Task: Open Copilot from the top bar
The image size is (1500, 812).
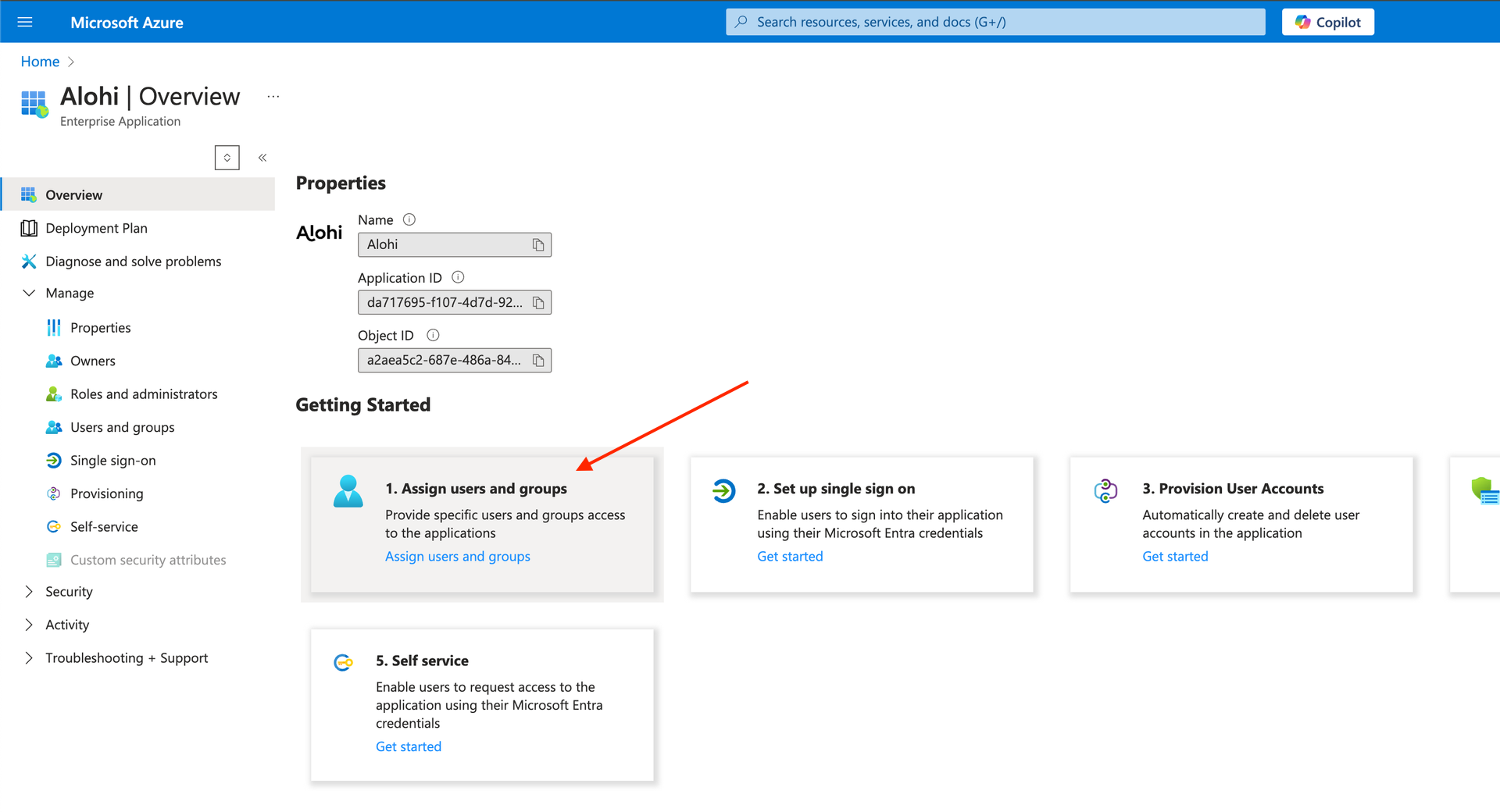Action: coord(1328,22)
